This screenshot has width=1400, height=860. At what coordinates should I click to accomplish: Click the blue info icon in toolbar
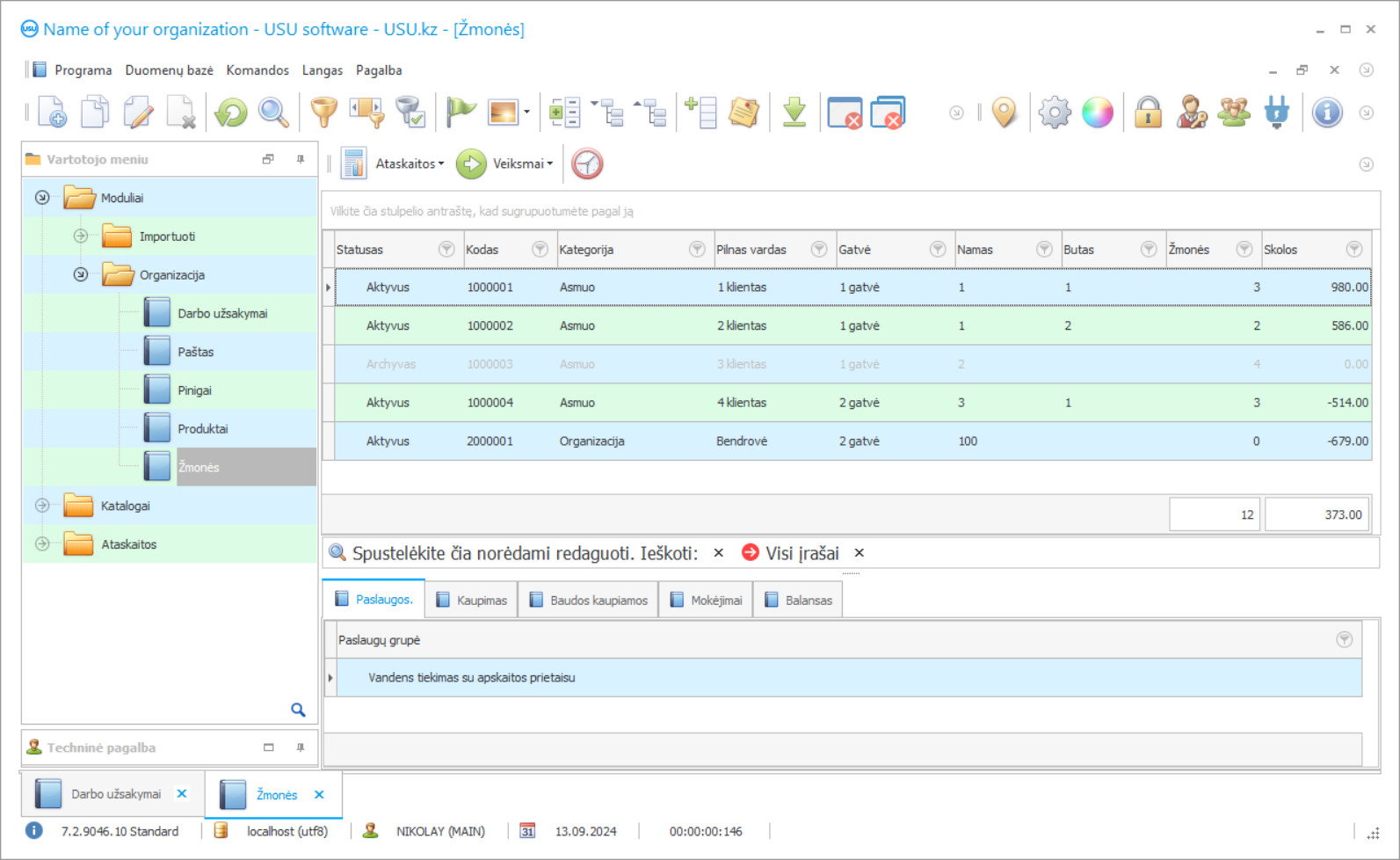(1327, 113)
